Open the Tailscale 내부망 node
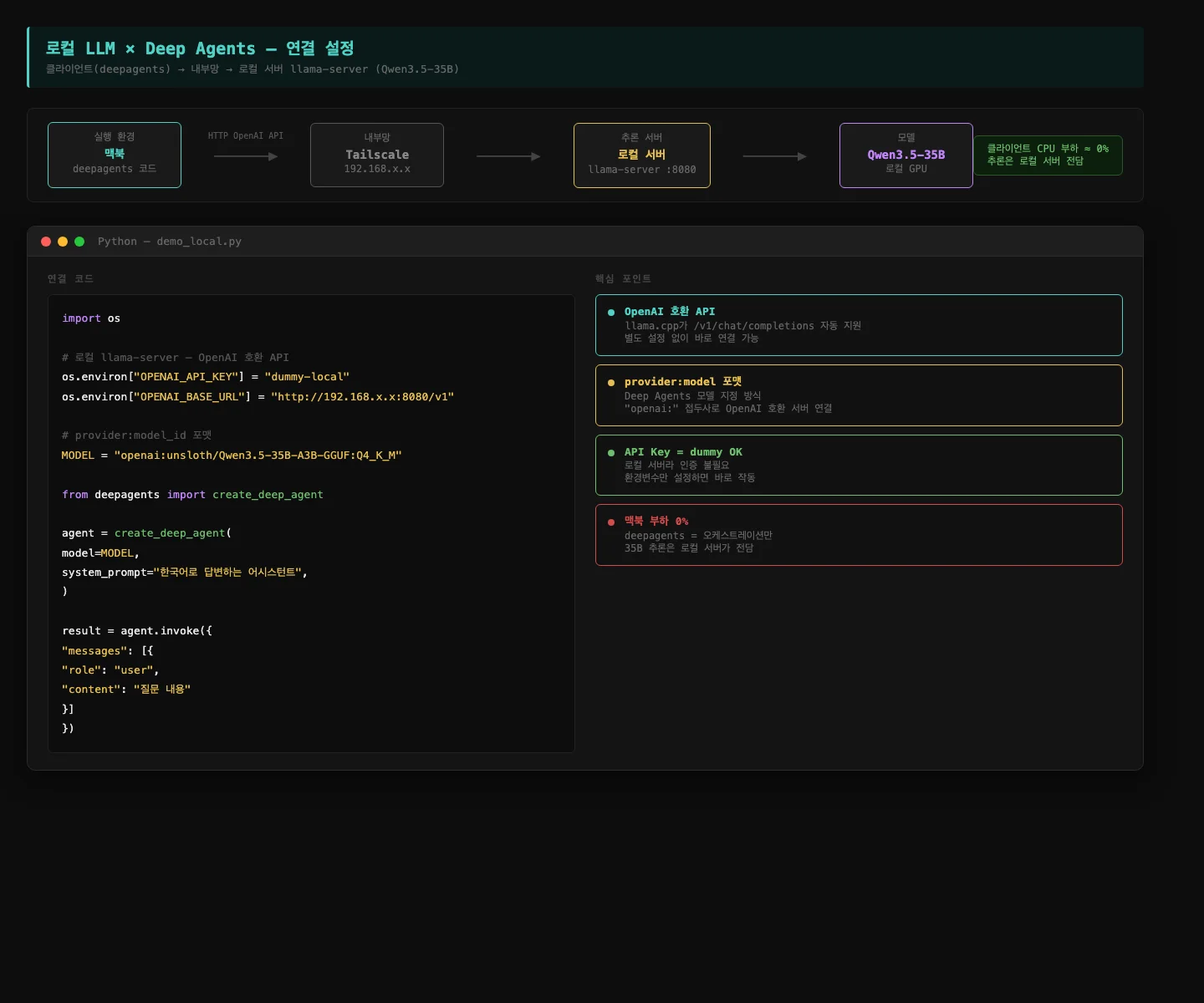The width and height of the screenshot is (1204, 1003). click(x=376, y=155)
